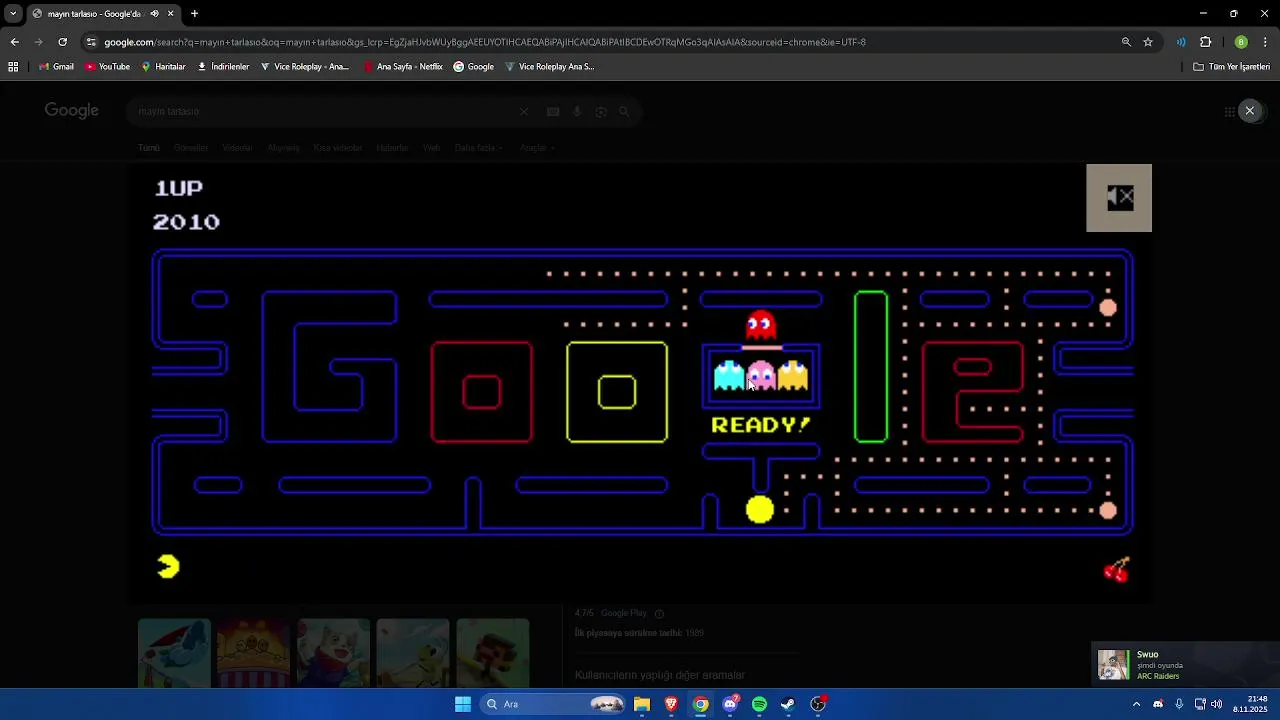Open the Chrome three-dot menu
Screen dimensions: 1280x720
tap(1265, 42)
